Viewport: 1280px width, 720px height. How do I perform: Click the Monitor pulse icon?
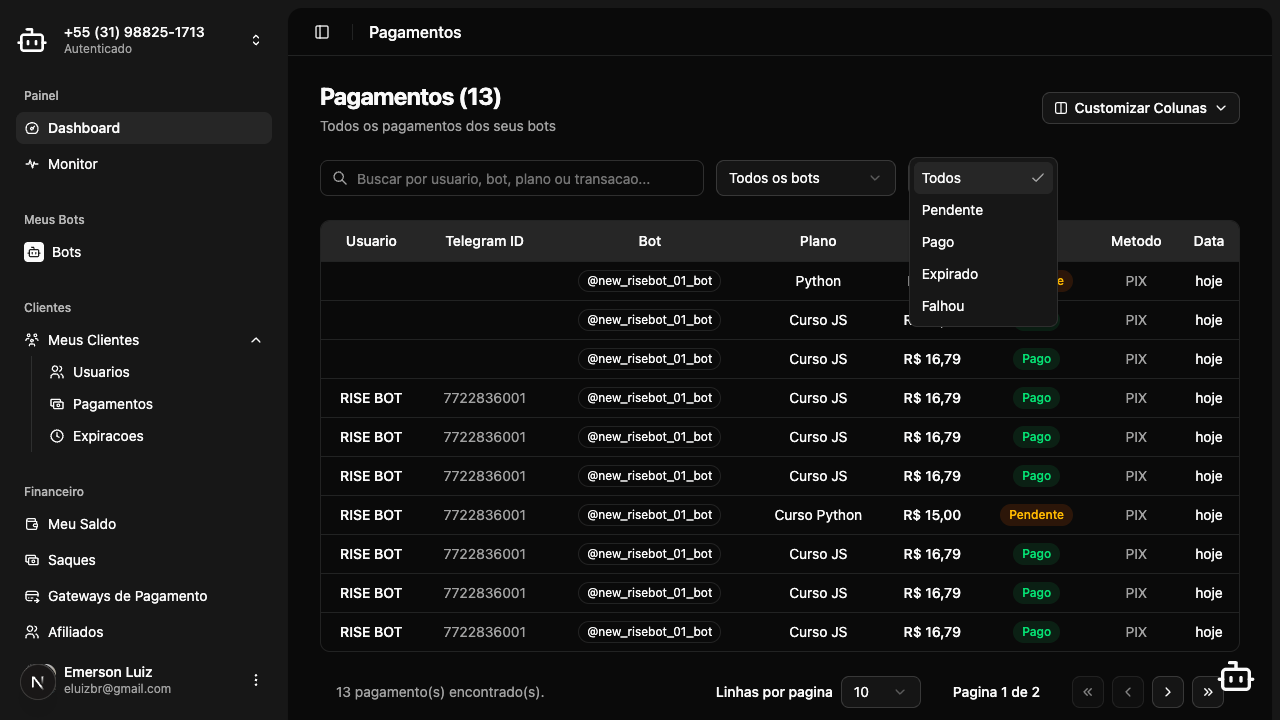[x=32, y=164]
